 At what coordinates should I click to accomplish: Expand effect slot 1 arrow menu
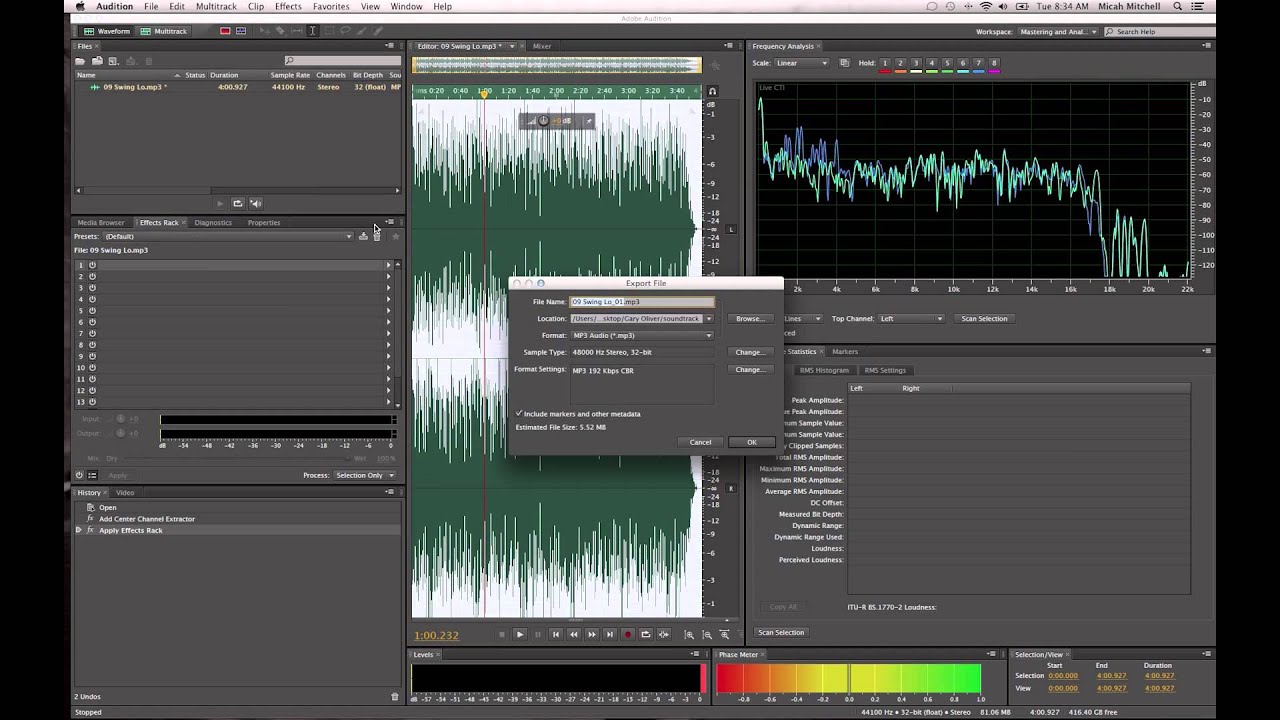[x=388, y=265]
